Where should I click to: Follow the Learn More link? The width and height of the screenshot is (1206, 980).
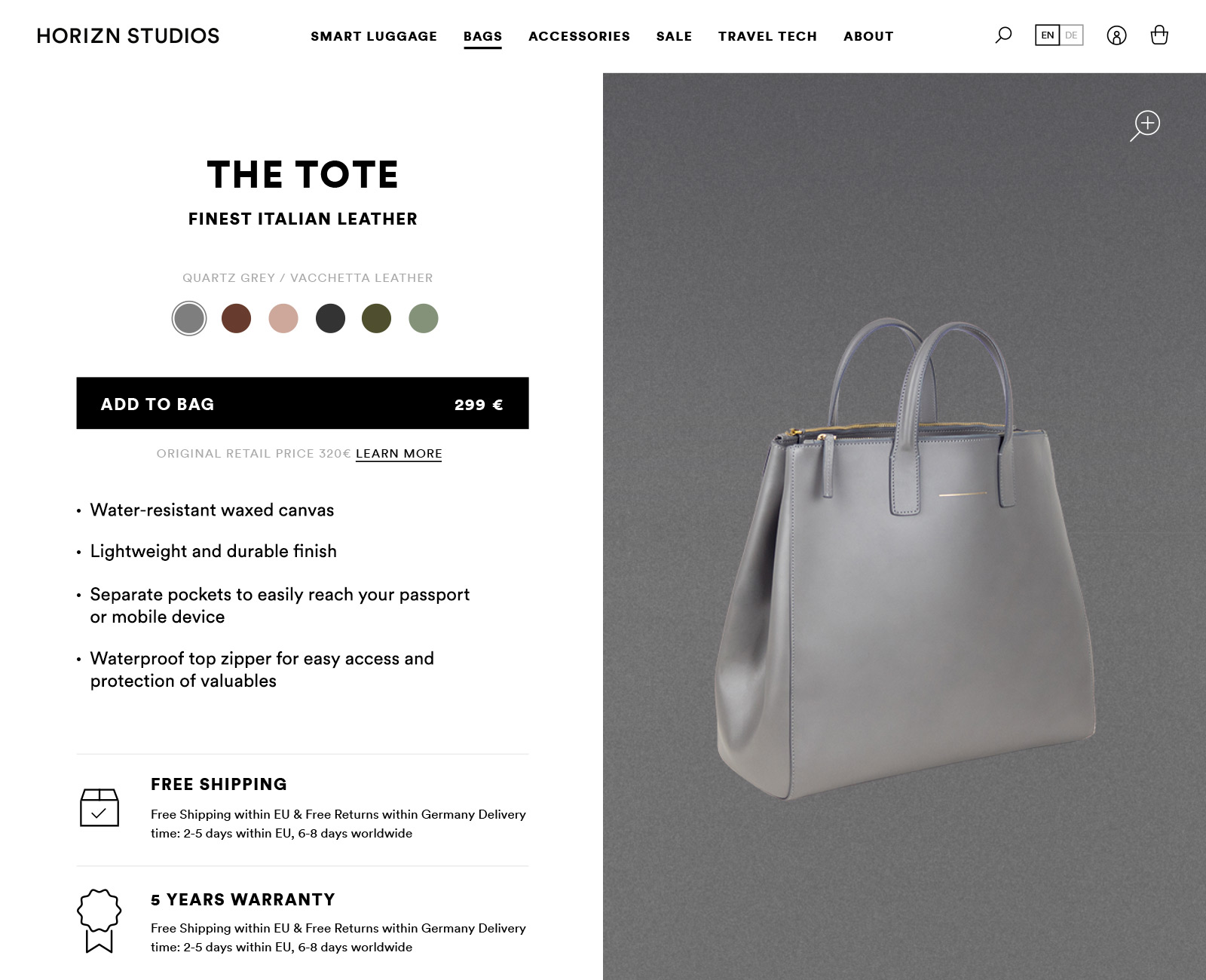399,454
